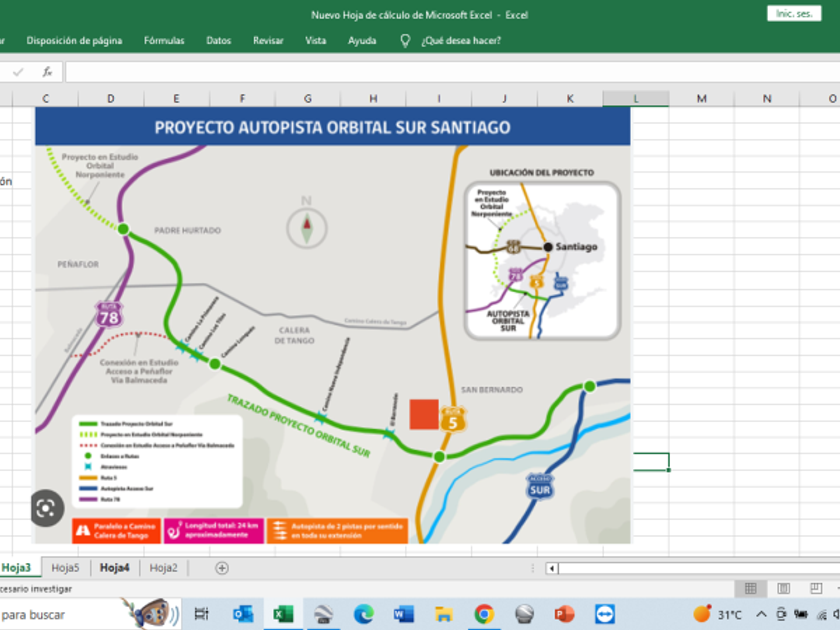Open Microsoft Word from taskbar
Screen dimensions: 840x630
(x=404, y=614)
